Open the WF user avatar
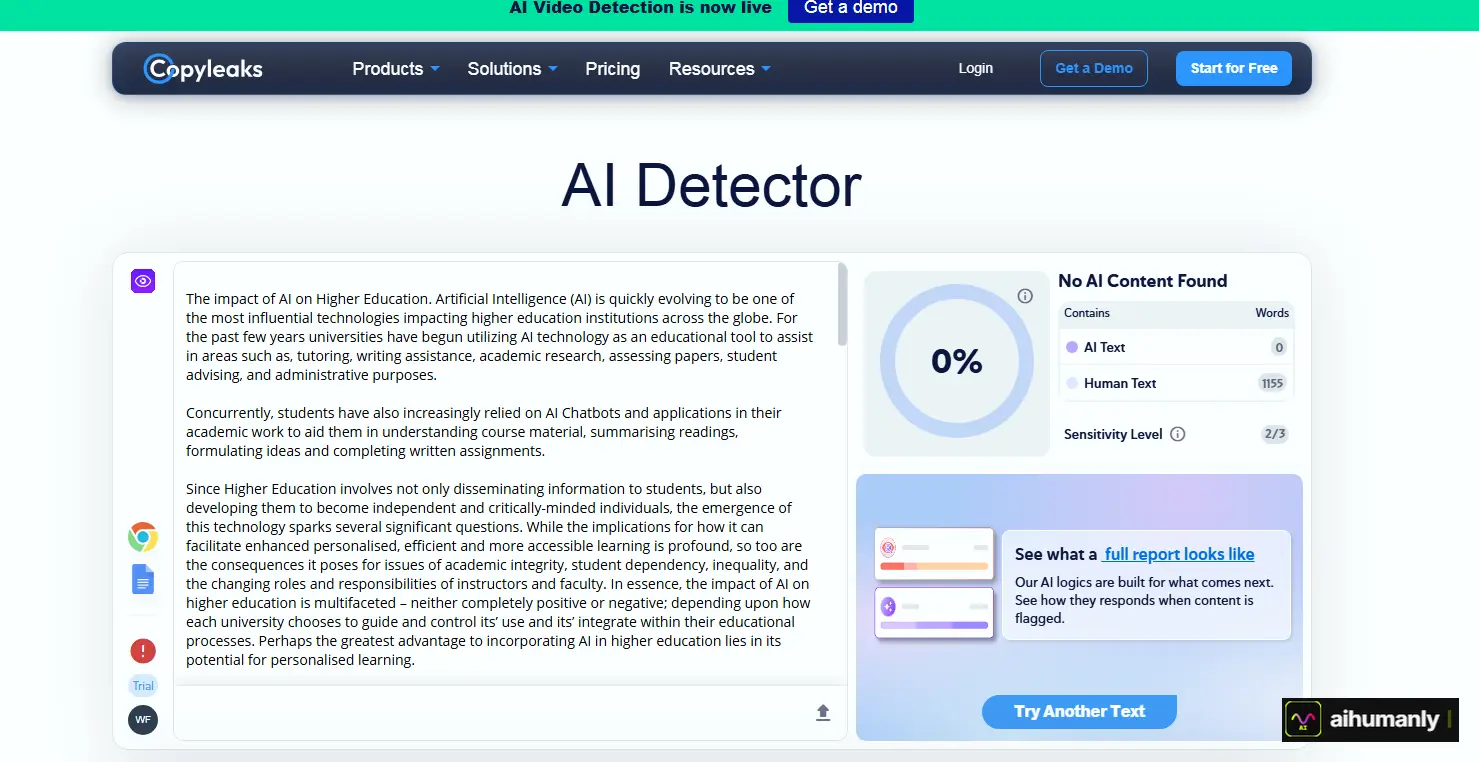The image size is (1479, 762). click(x=143, y=719)
